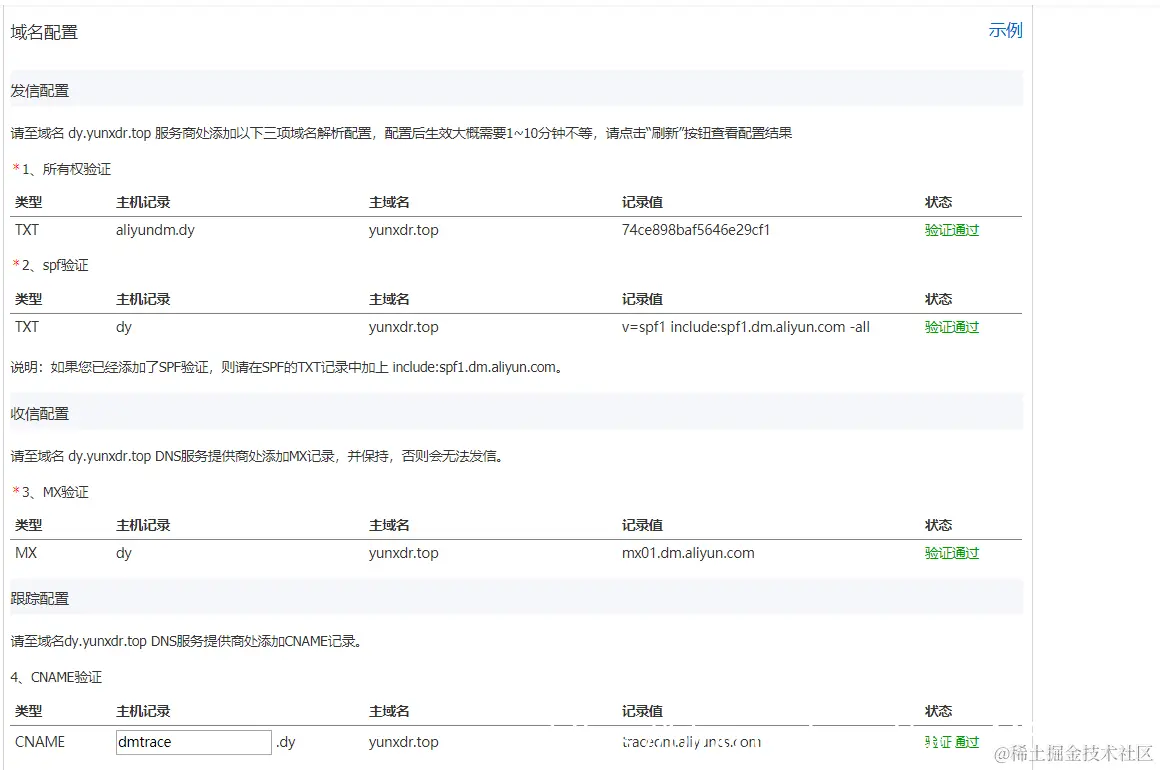The image size is (1160, 770).
Task: Click the mx01.dm.aliyun.com record value
Action: pyautogui.click(x=688, y=553)
